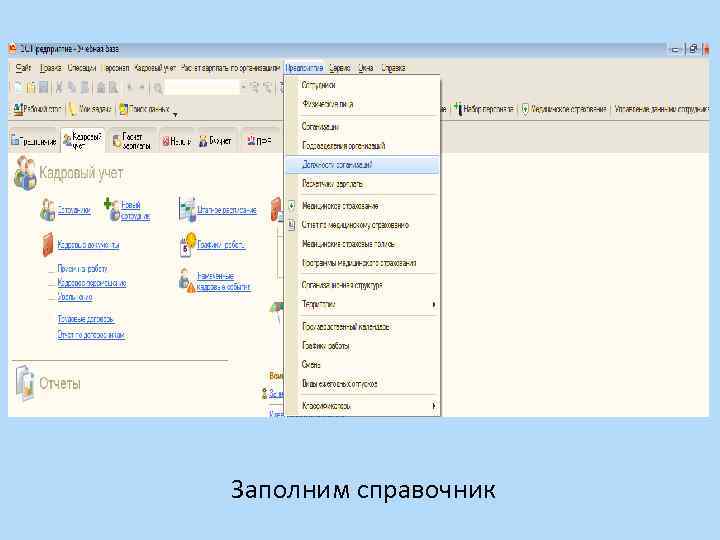Image resolution: width=720 pixels, height=540 pixels.
Task: Open the search field dropdown arrow in the toolbar
Action: (243, 86)
